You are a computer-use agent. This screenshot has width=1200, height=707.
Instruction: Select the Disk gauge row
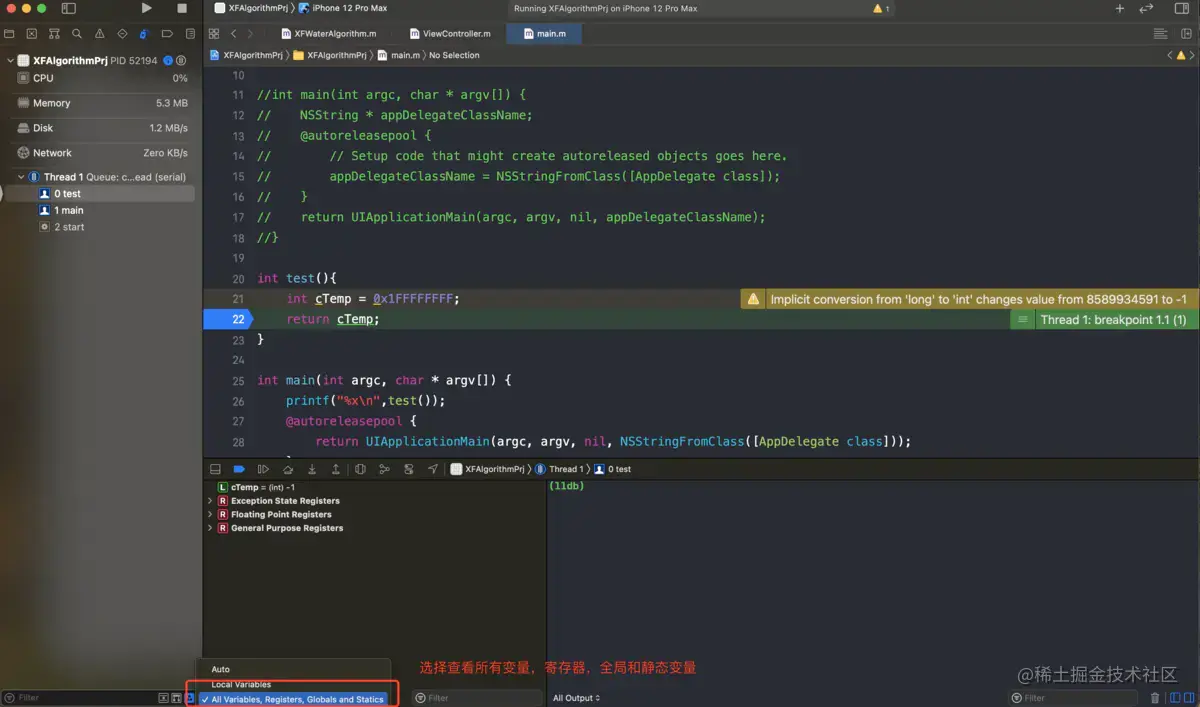pos(101,128)
